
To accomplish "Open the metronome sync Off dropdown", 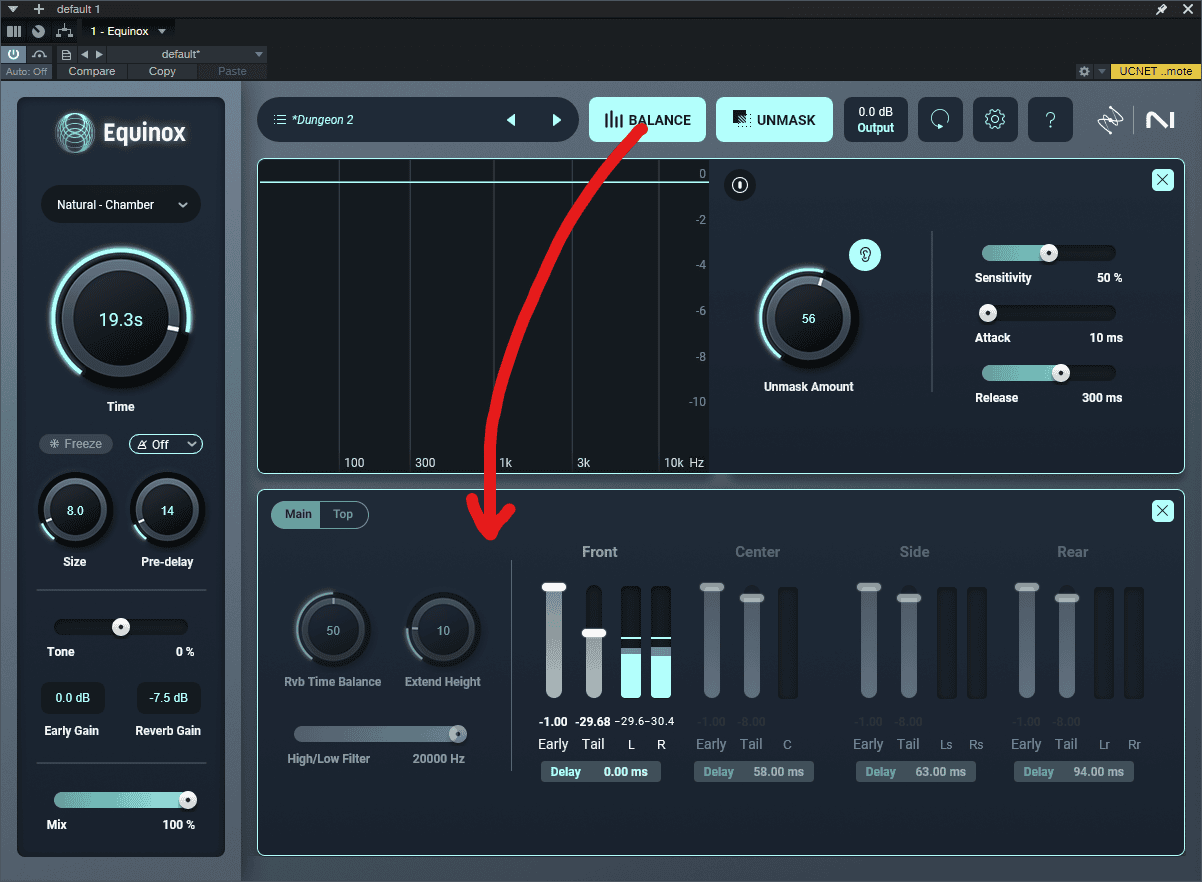I will pos(166,444).
